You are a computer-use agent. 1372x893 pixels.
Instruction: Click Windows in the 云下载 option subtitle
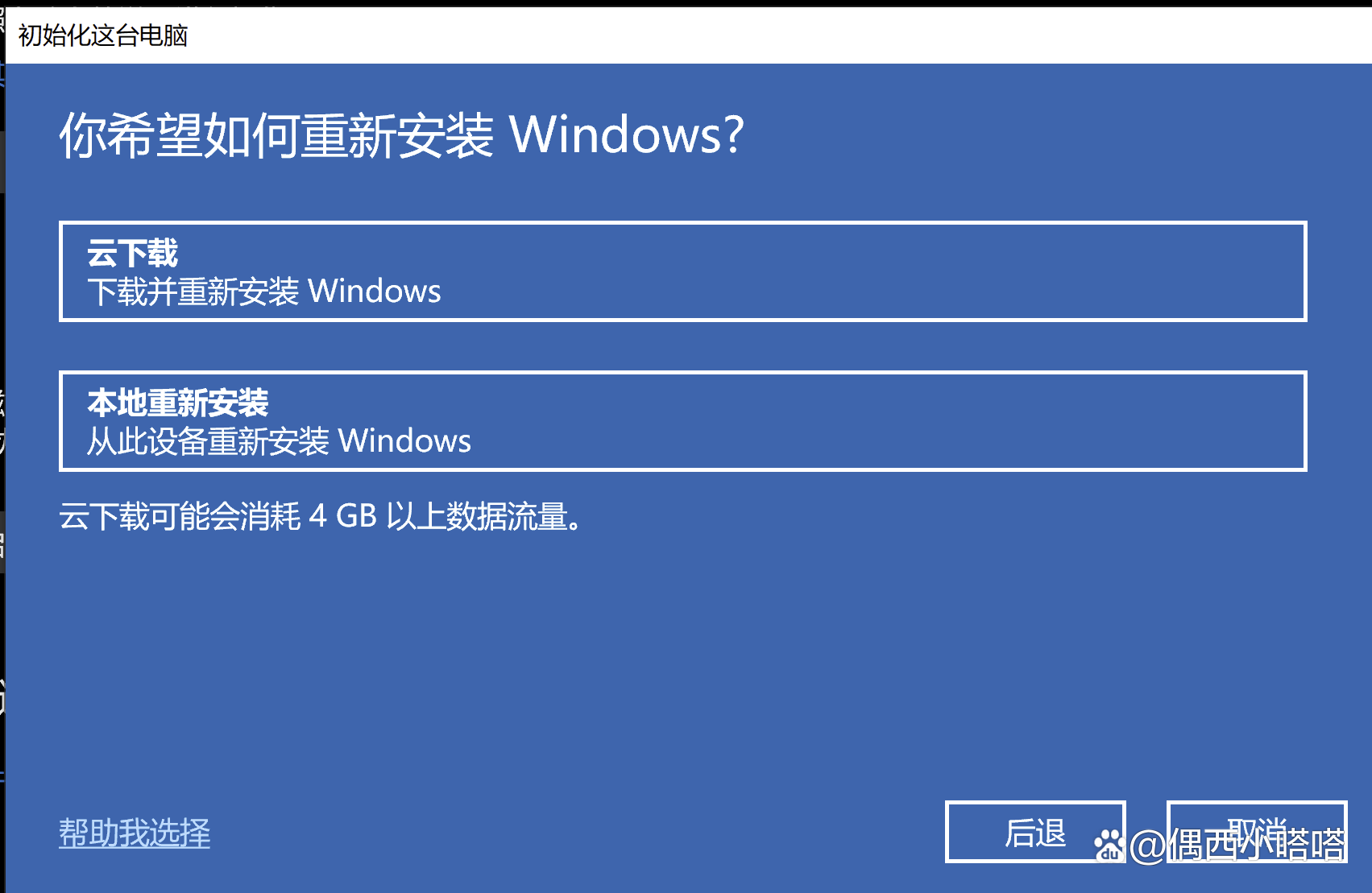coord(375,291)
